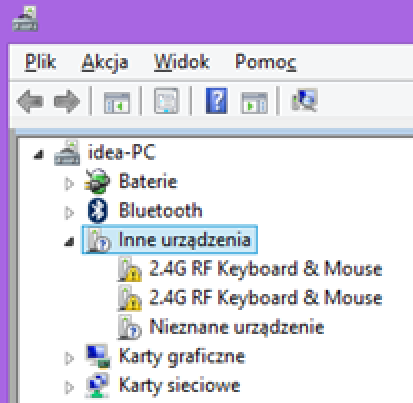
Task: Select the first 2.4G RF Keyboard & Mouse device
Action: click(265, 269)
